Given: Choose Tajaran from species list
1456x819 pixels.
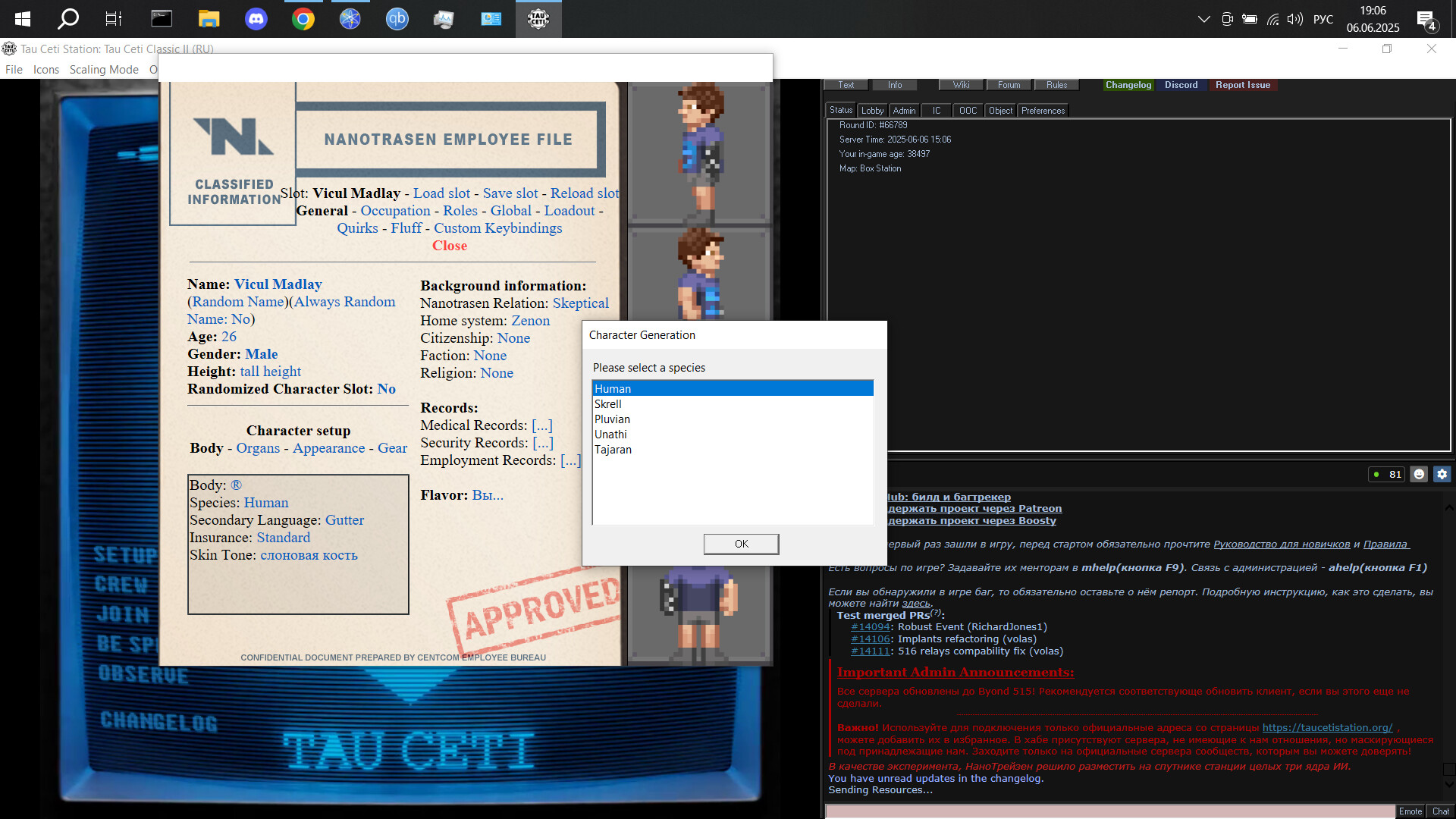Looking at the screenshot, I should click(x=613, y=450).
